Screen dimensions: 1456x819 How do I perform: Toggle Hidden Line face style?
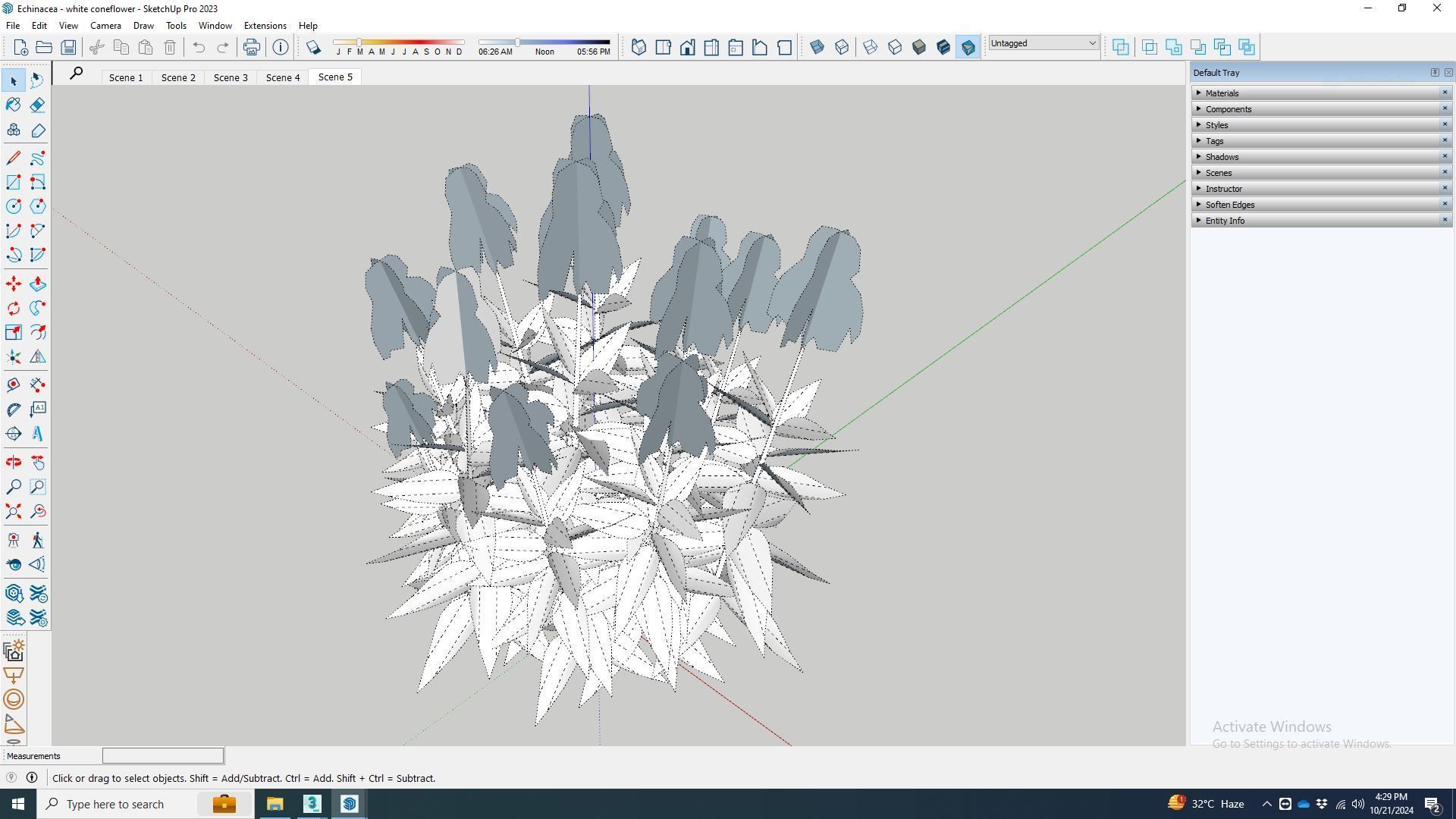pyautogui.click(x=895, y=47)
